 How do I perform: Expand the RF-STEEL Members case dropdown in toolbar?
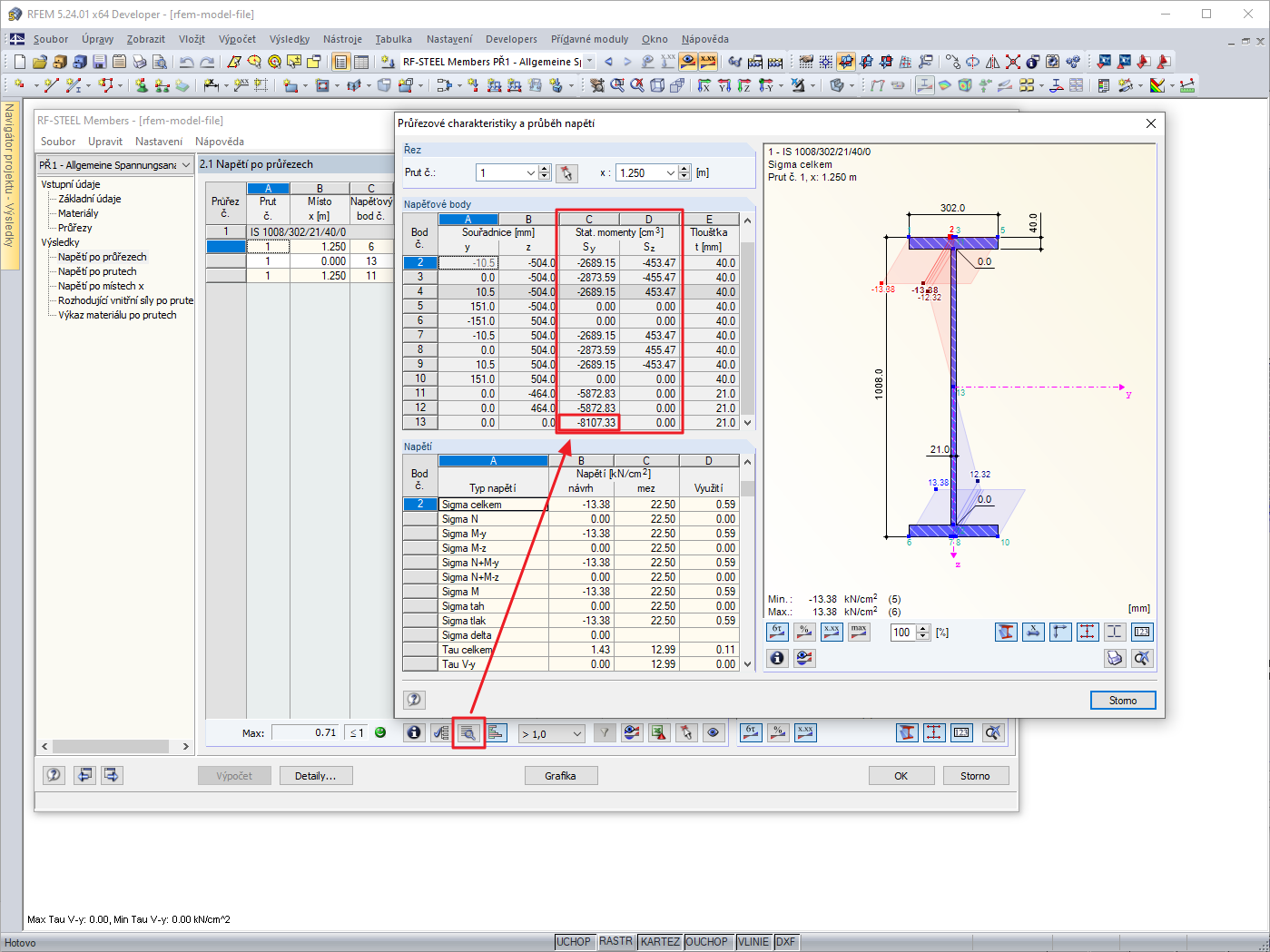point(589,62)
